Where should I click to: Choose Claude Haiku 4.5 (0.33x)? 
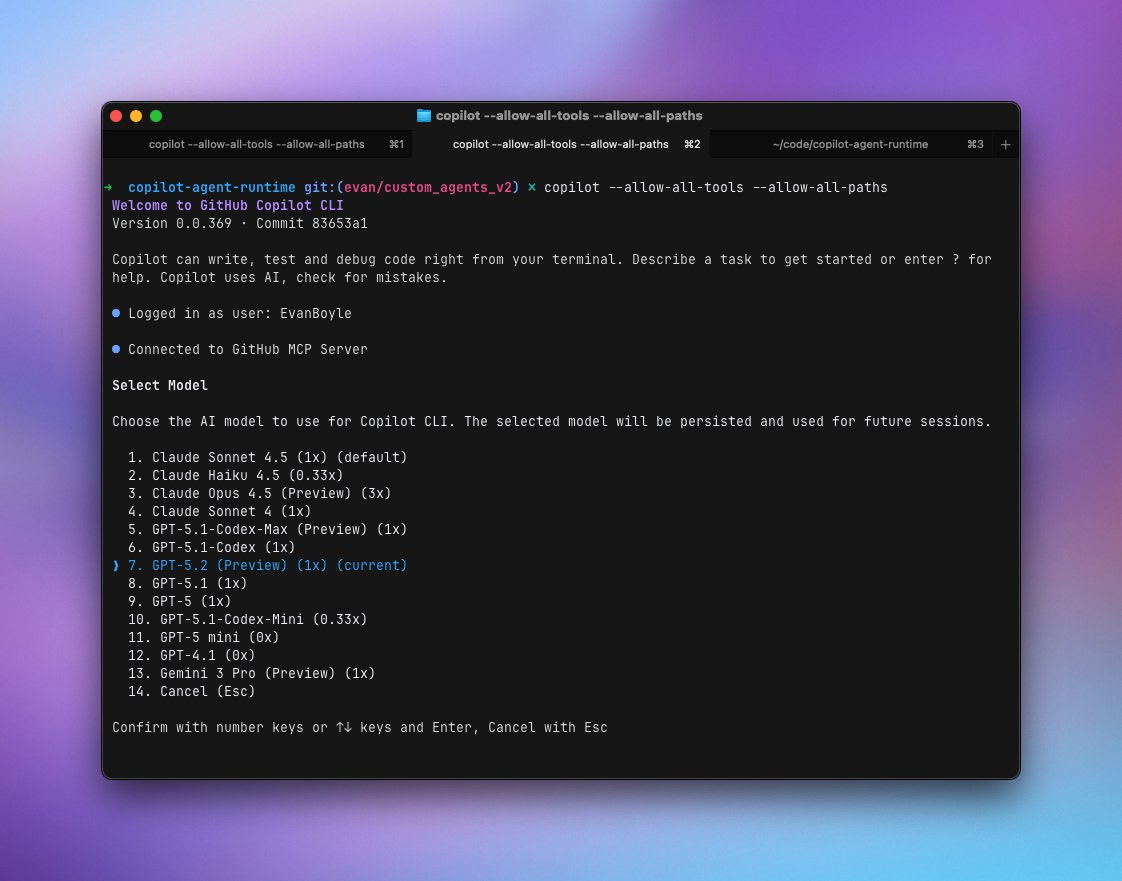[x=235, y=475]
